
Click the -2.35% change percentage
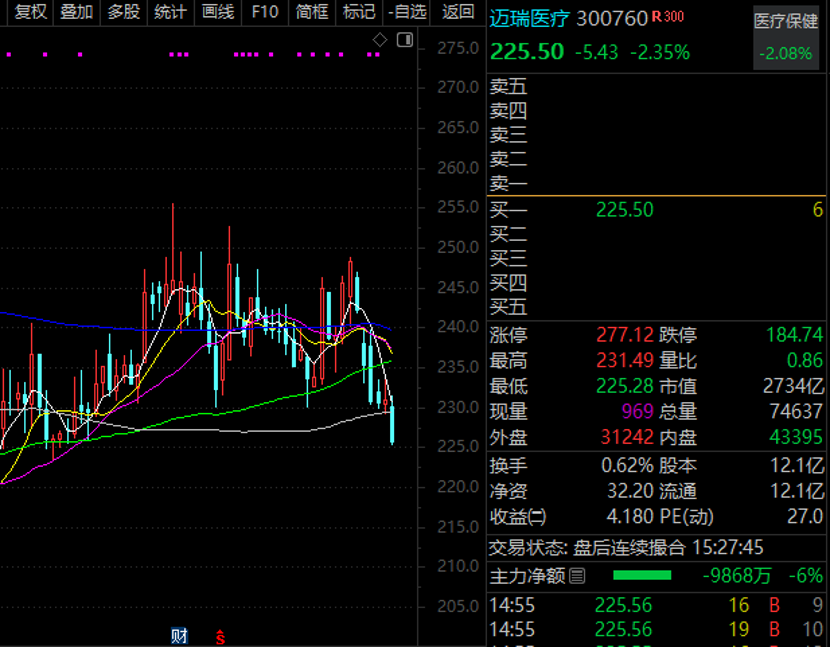[x=660, y=52]
